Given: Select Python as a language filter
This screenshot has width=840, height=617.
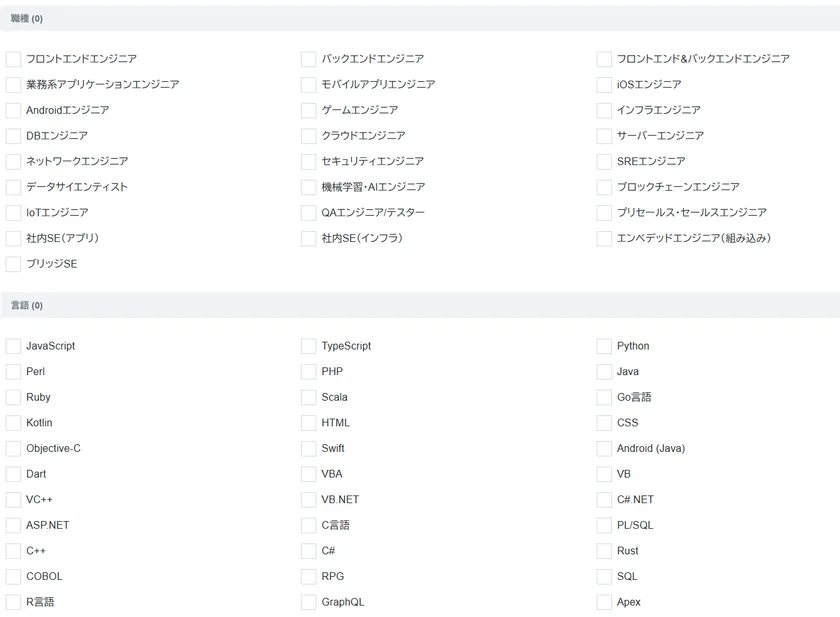Looking at the screenshot, I should pos(604,346).
